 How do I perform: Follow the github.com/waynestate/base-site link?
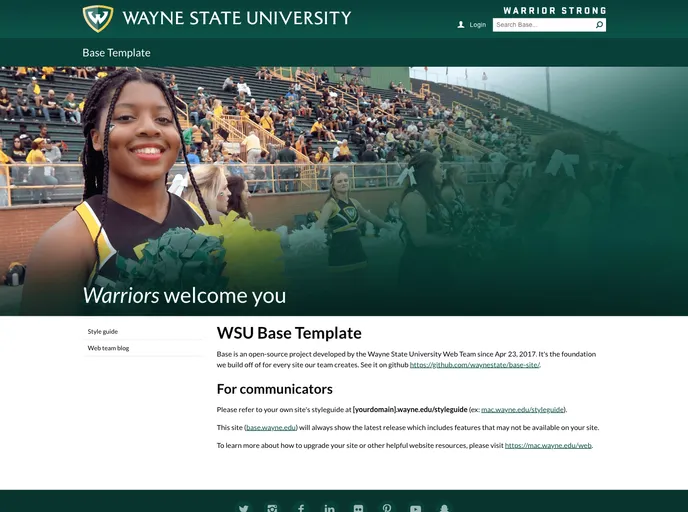(x=475, y=365)
